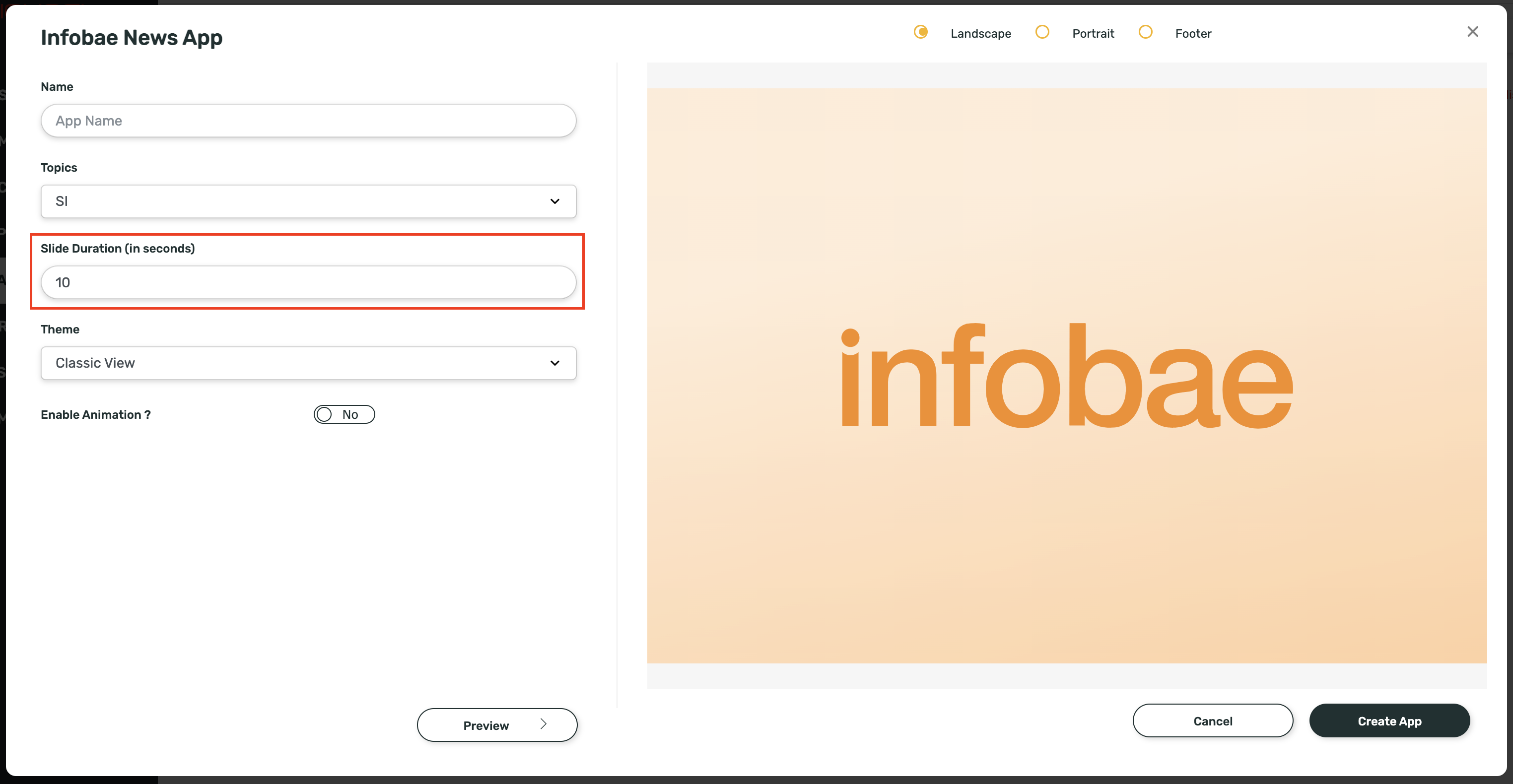Click the App Name input field

coord(308,121)
